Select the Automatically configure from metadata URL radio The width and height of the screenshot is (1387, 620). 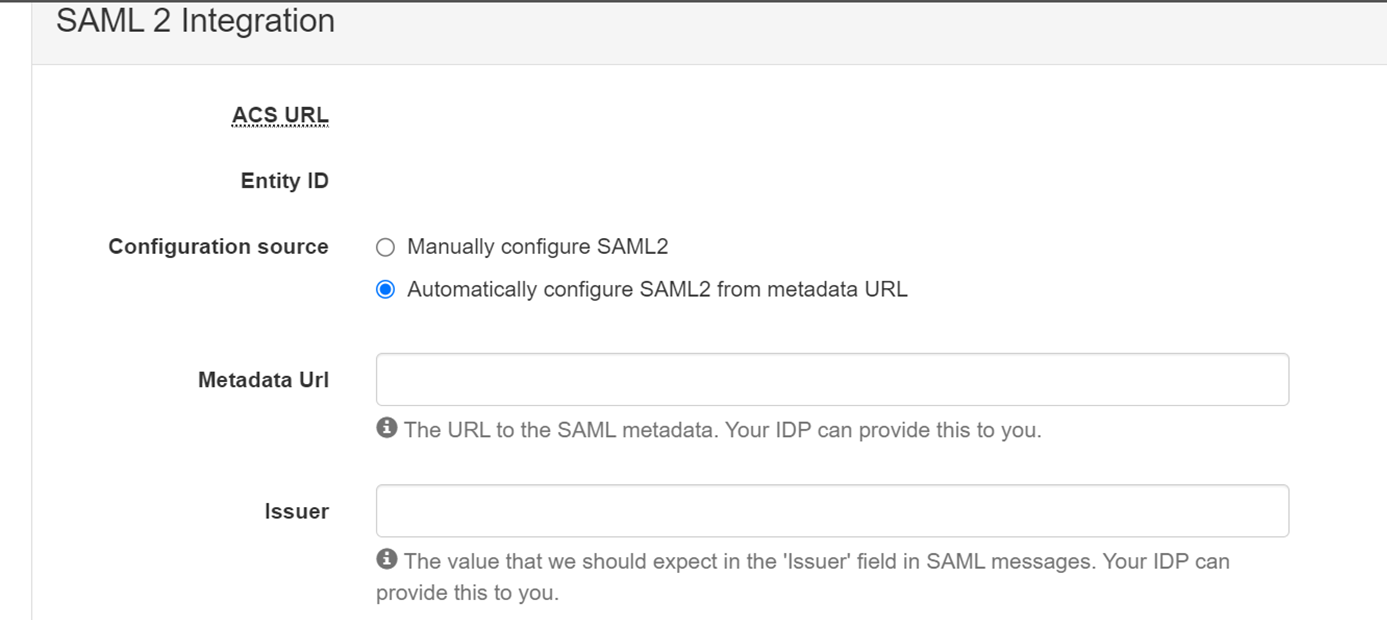[x=385, y=290]
